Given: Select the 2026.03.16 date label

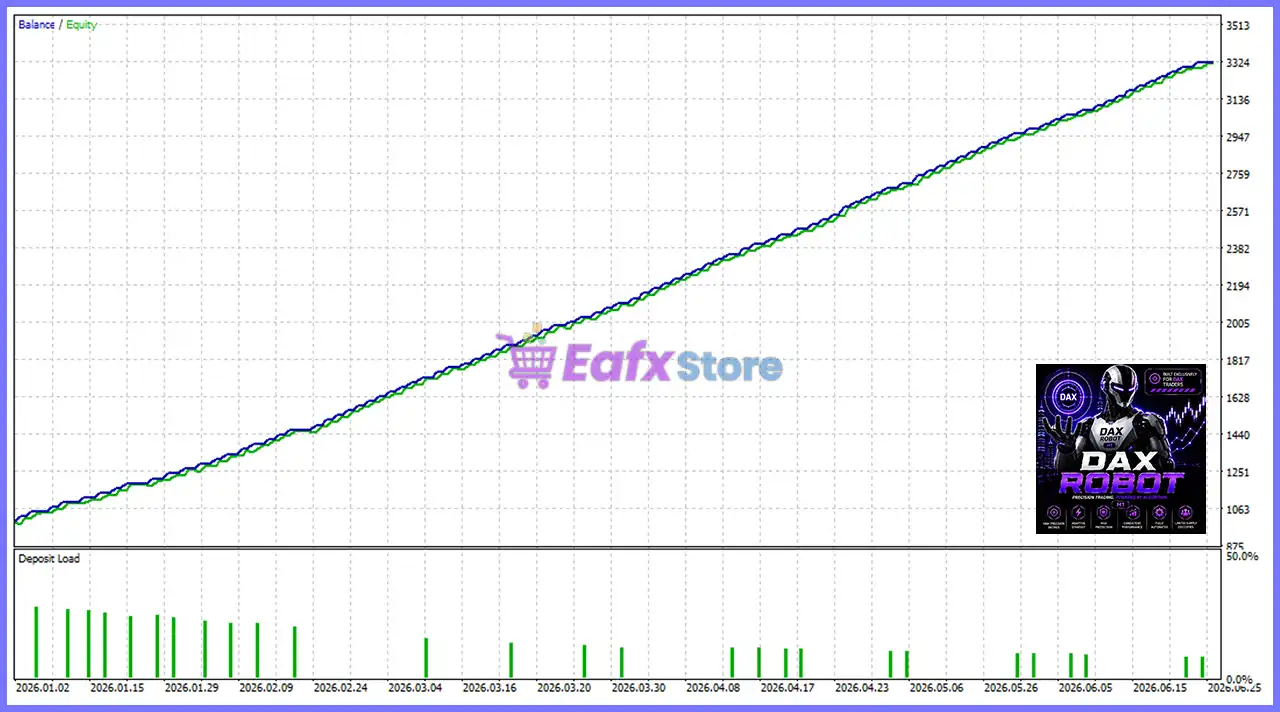Looking at the screenshot, I should (490, 689).
